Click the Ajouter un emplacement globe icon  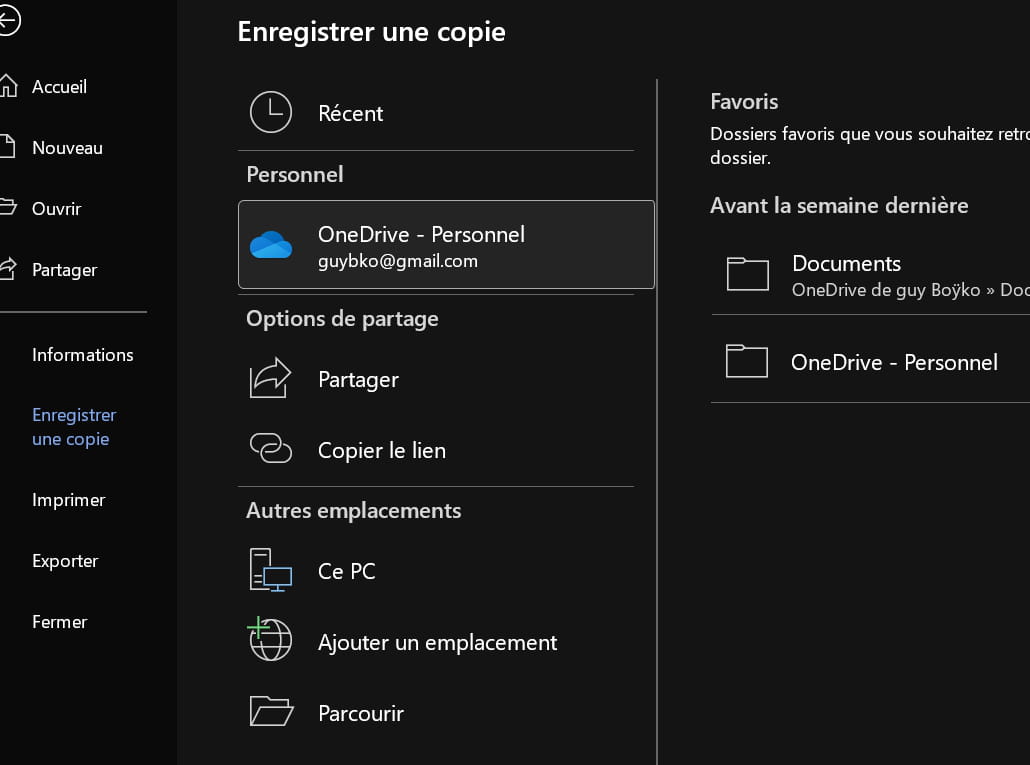coord(270,641)
